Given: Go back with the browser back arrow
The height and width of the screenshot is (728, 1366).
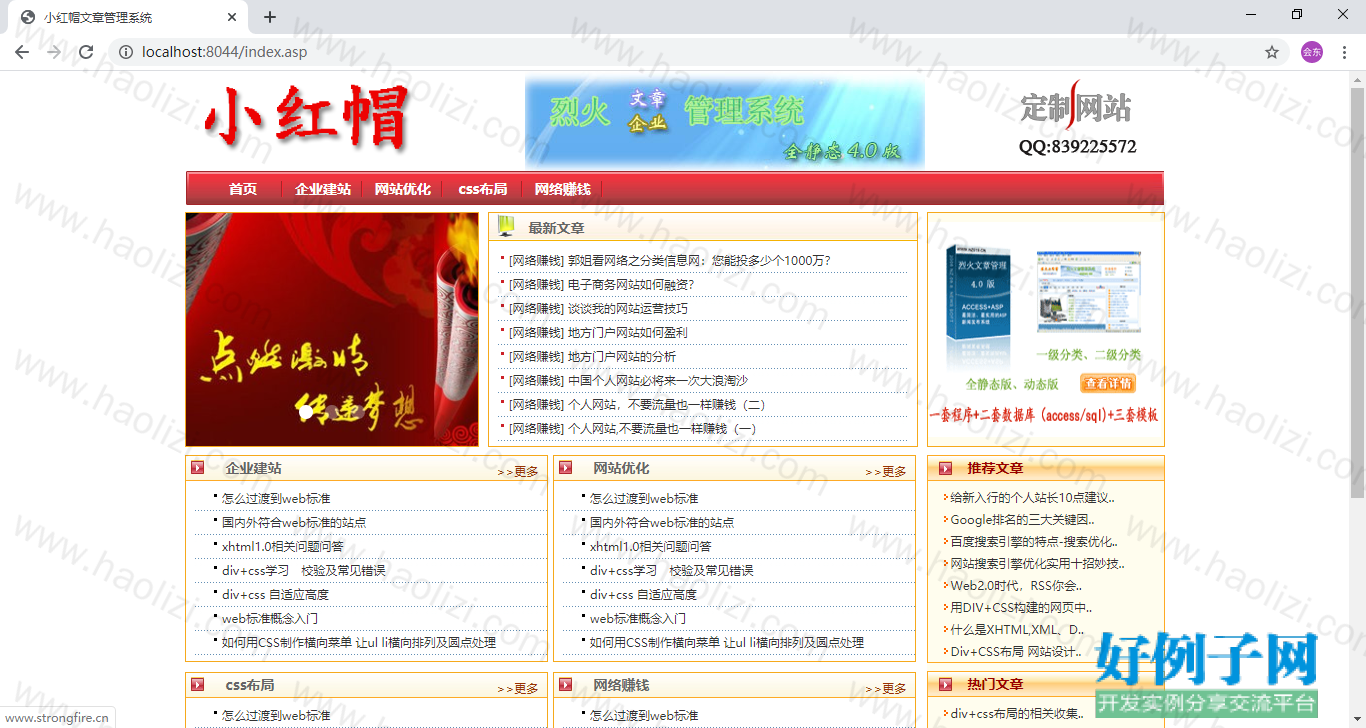Looking at the screenshot, I should [22, 52].
